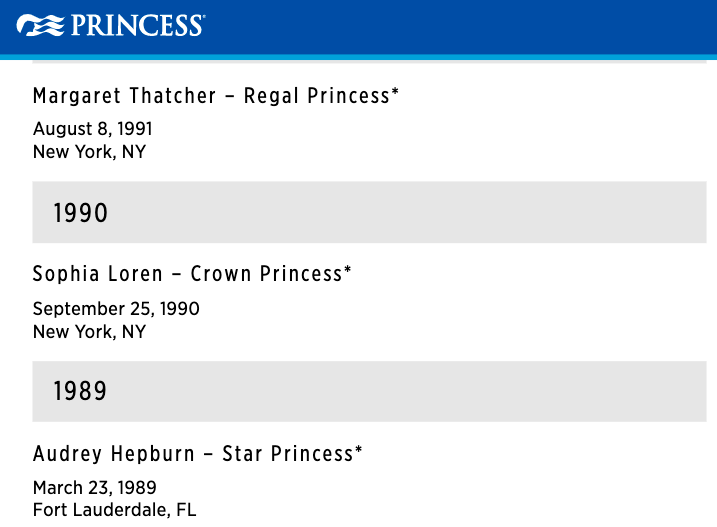Click the asterisk after Star Princess
Image resolution: width=717 pixels, height=527 pixels.
point(358,449)
